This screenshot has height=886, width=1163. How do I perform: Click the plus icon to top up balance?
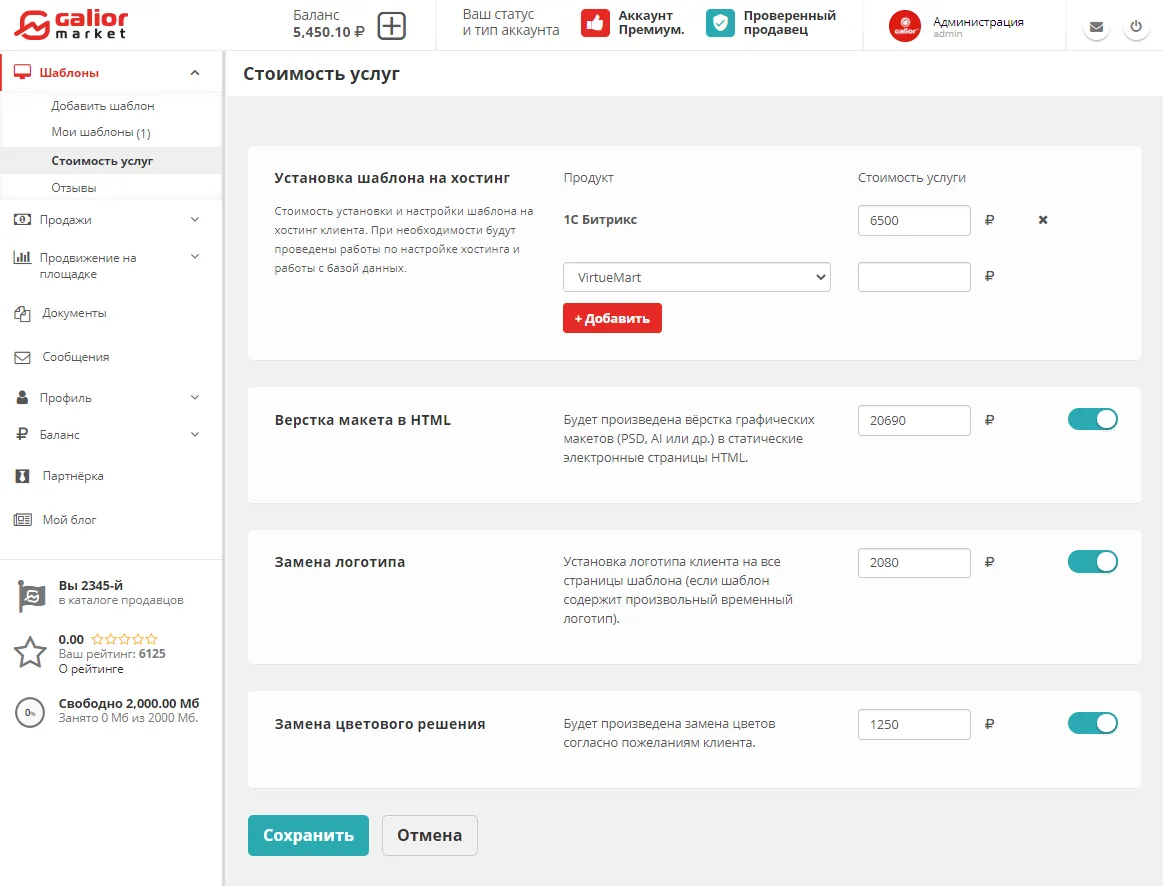(x=392, y=25)
